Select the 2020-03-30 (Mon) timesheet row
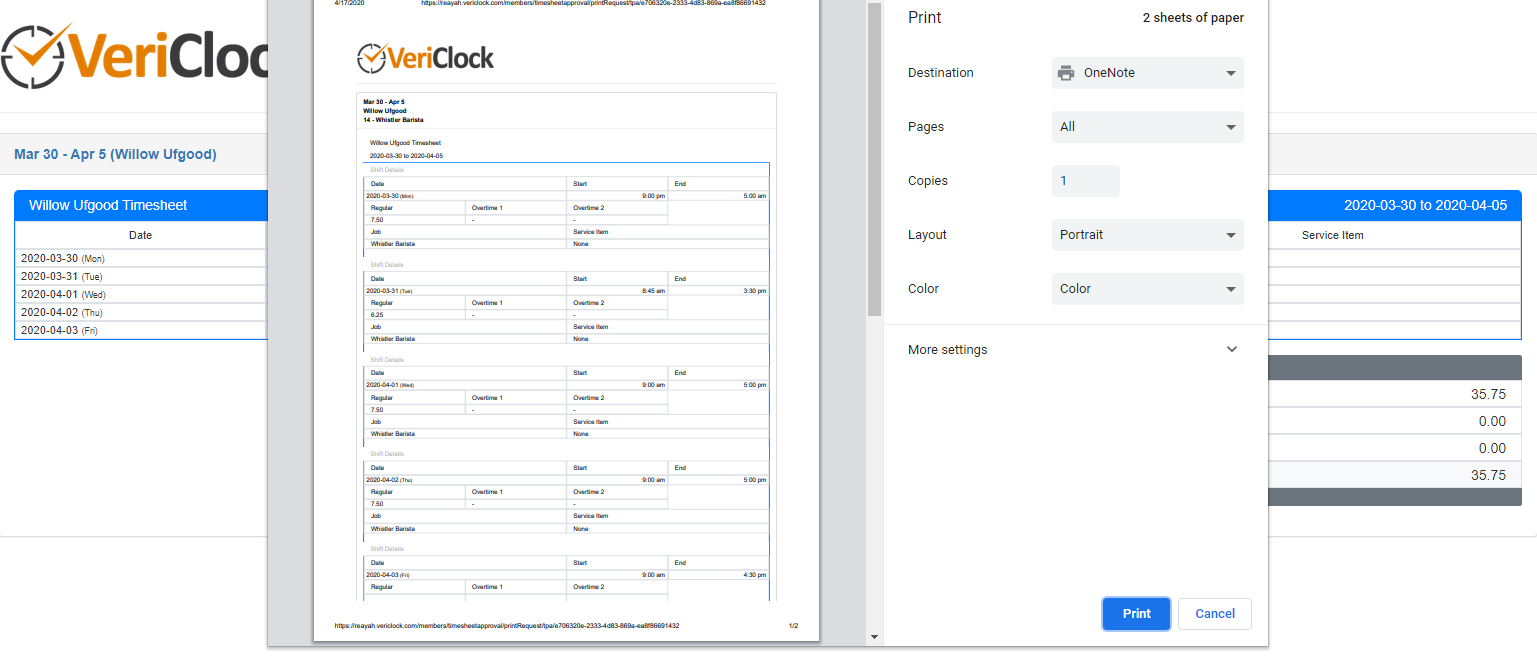 tap(140, 258)
